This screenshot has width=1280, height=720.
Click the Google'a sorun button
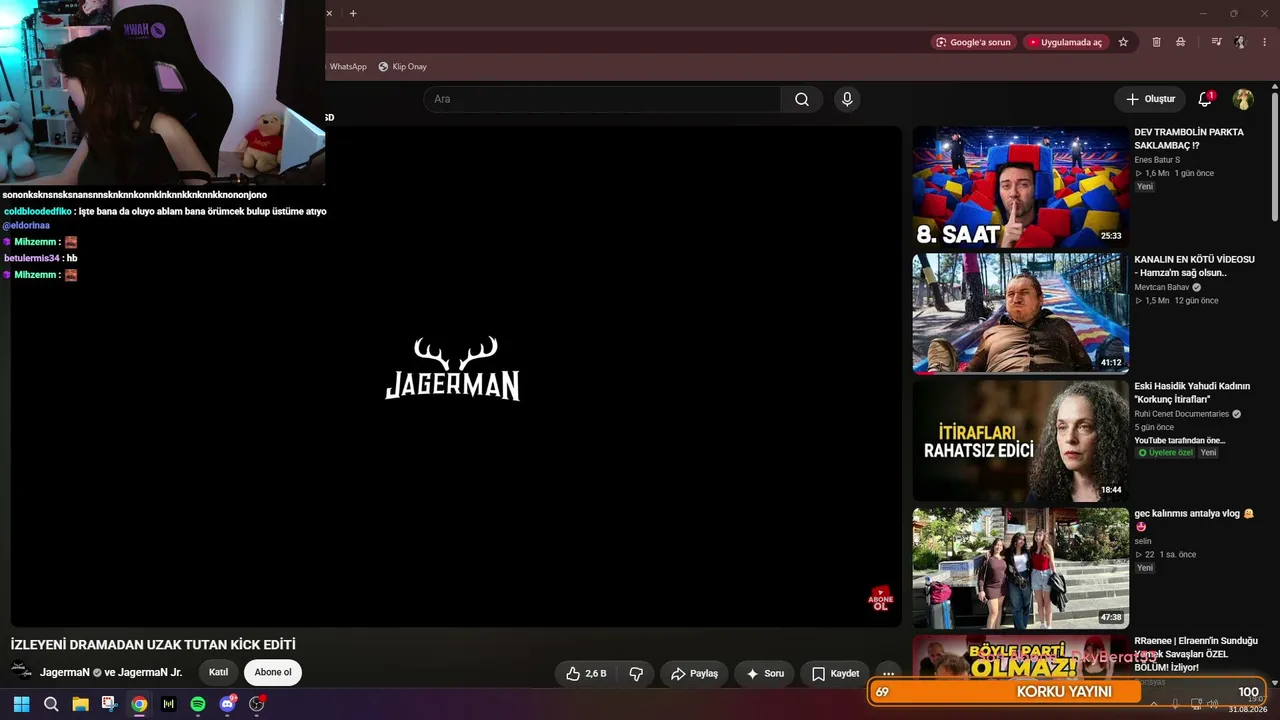click(974, 42)
